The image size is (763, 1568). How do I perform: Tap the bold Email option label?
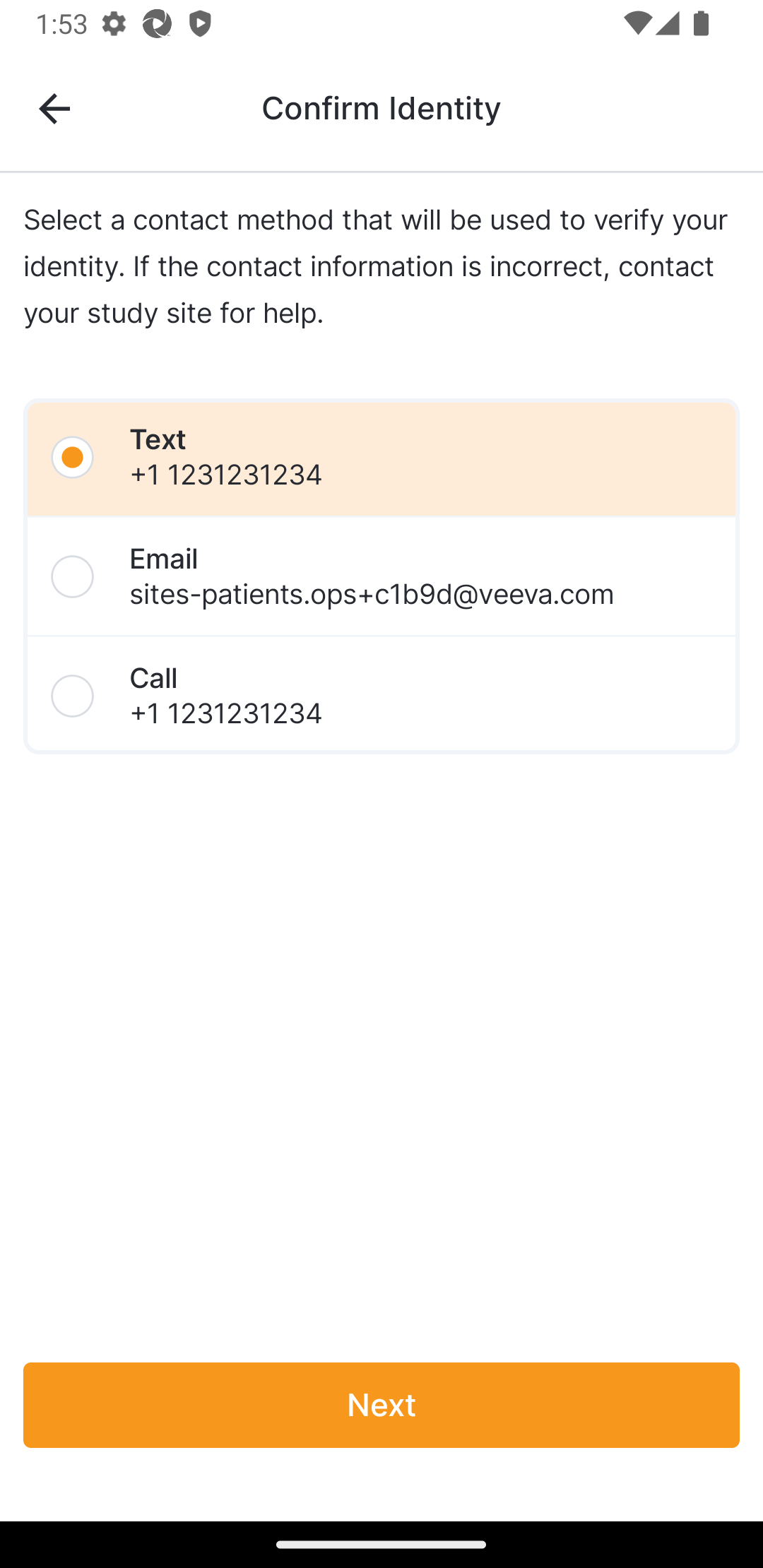point(164,559)
